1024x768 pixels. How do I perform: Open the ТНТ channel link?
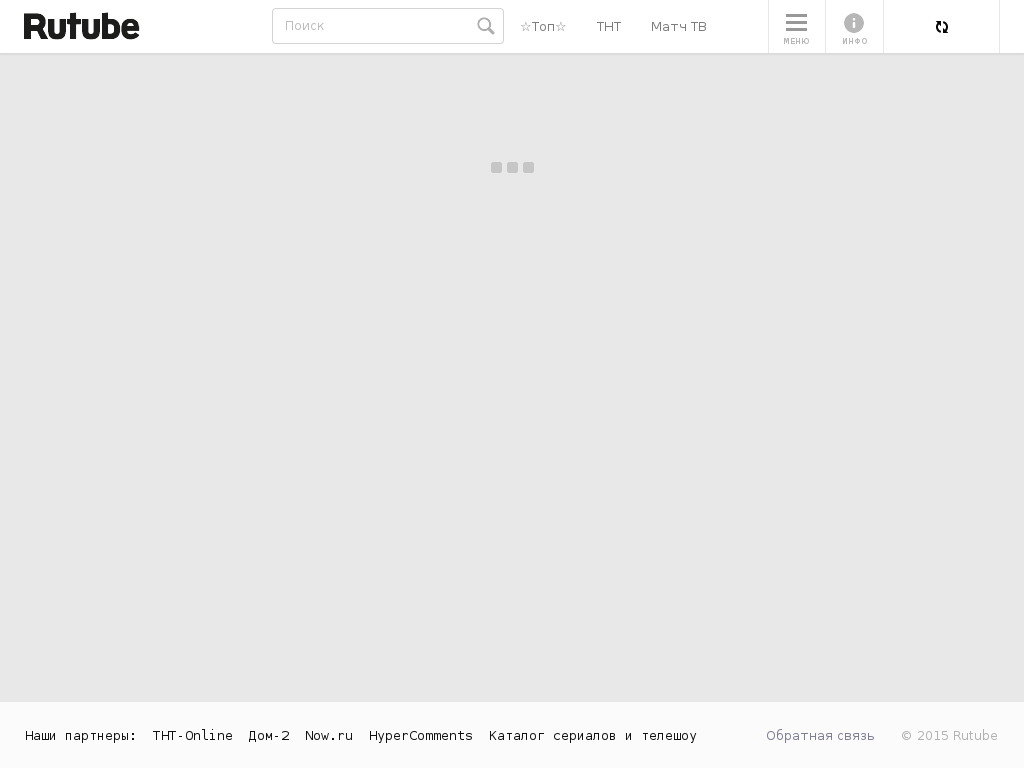point(609,27)
